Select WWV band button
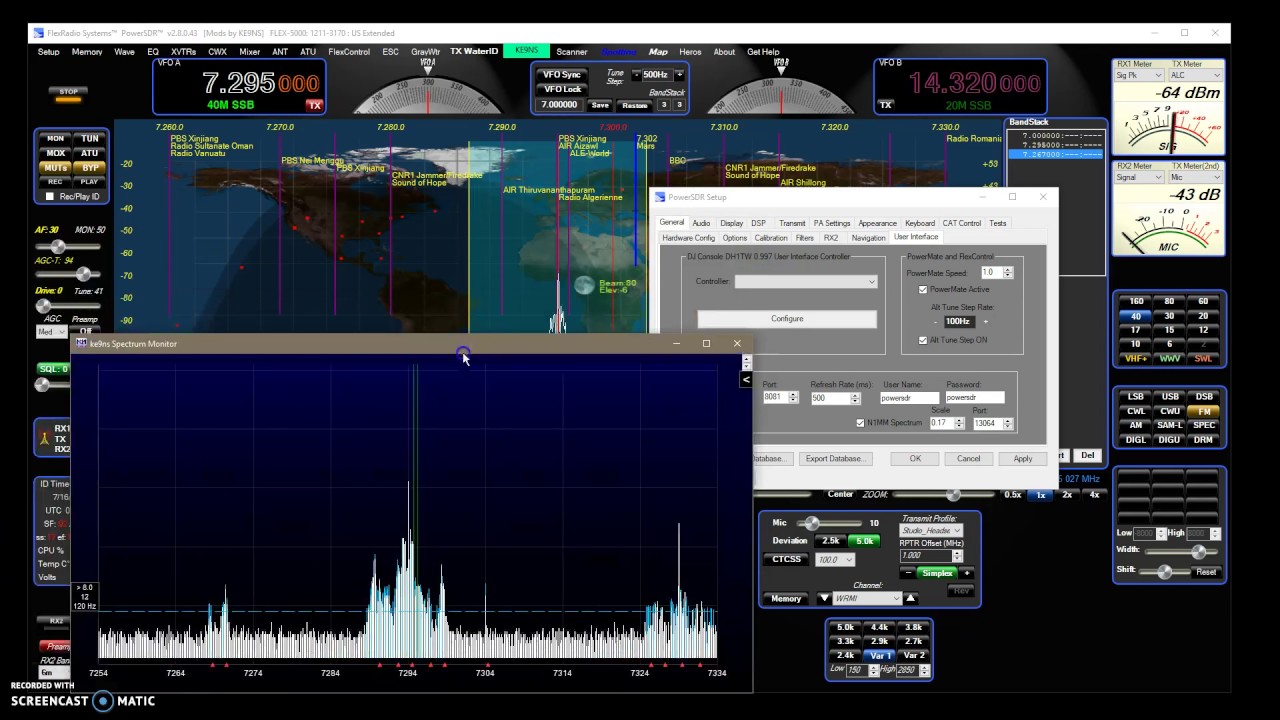 point(1169,358)
